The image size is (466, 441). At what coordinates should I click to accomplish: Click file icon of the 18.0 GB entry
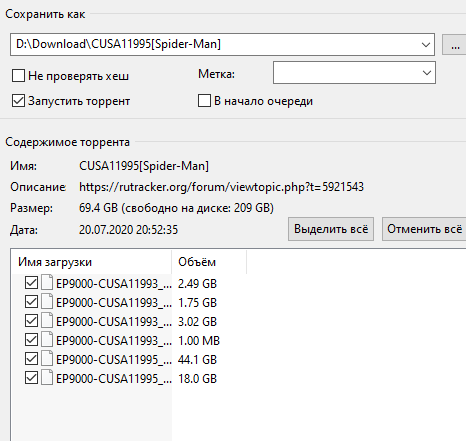(x=47, y=378)
